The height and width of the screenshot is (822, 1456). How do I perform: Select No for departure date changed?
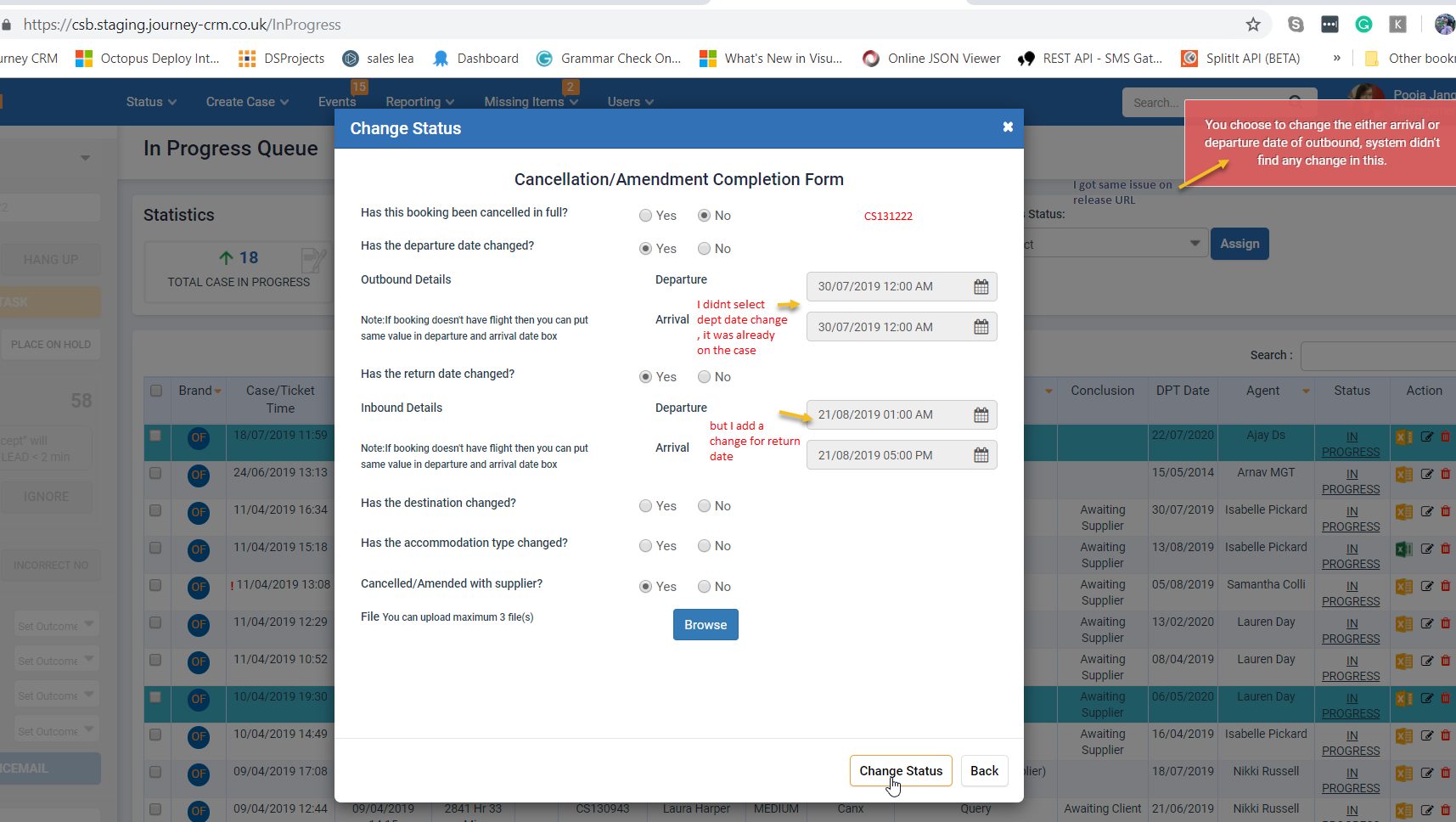[704, 249]
